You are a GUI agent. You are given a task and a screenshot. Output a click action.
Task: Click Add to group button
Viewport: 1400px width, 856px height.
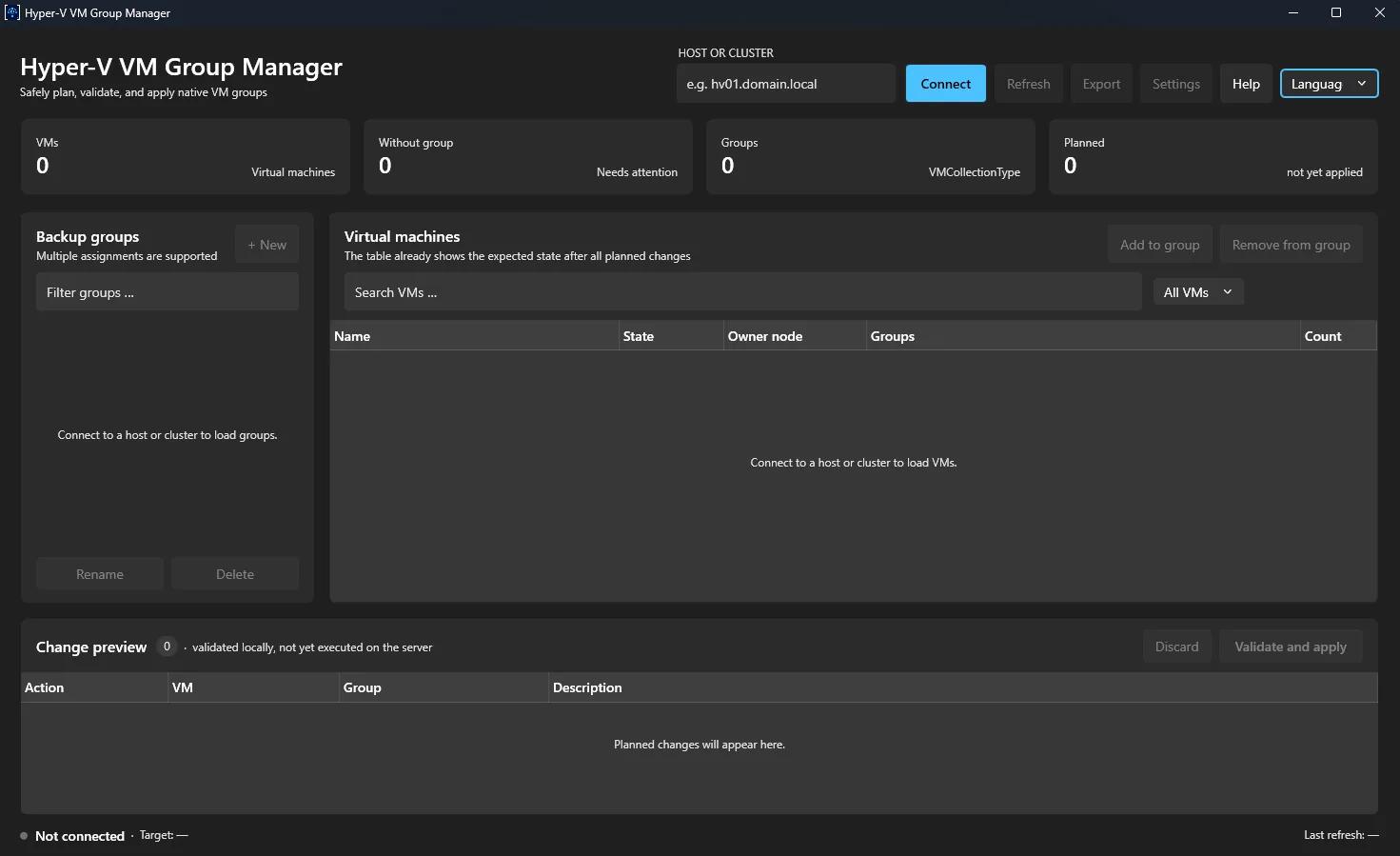click(x=1159, y=245)
